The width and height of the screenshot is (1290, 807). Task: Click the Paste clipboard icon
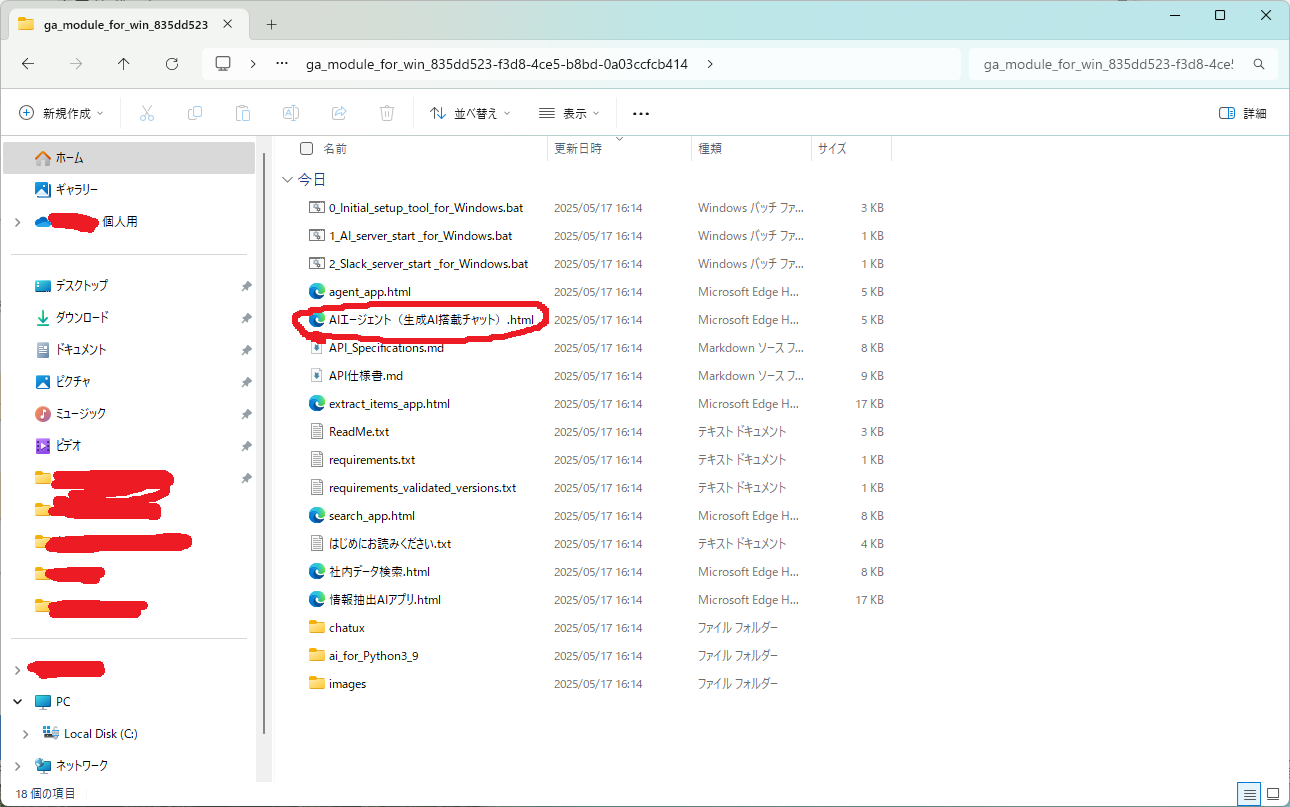click(x=243, y=113)
